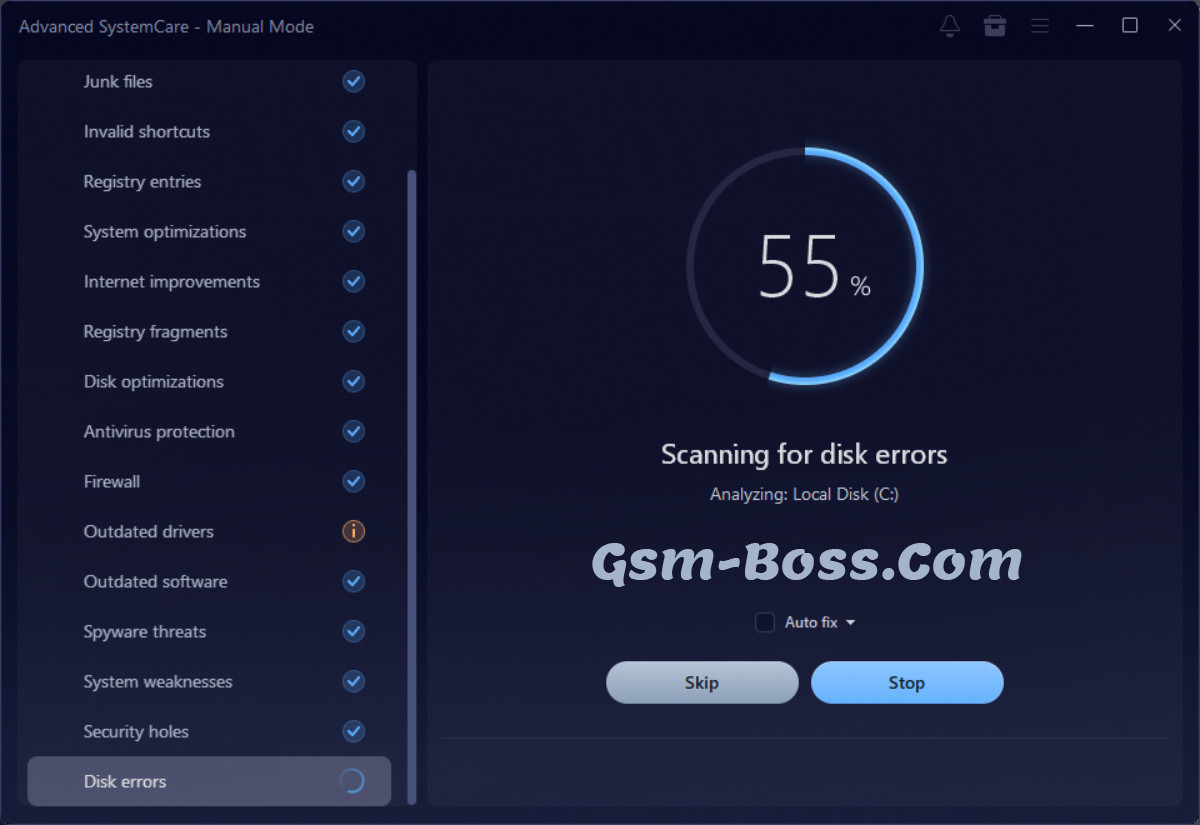Stop the running scan
1200x825 pixels.
907,682
